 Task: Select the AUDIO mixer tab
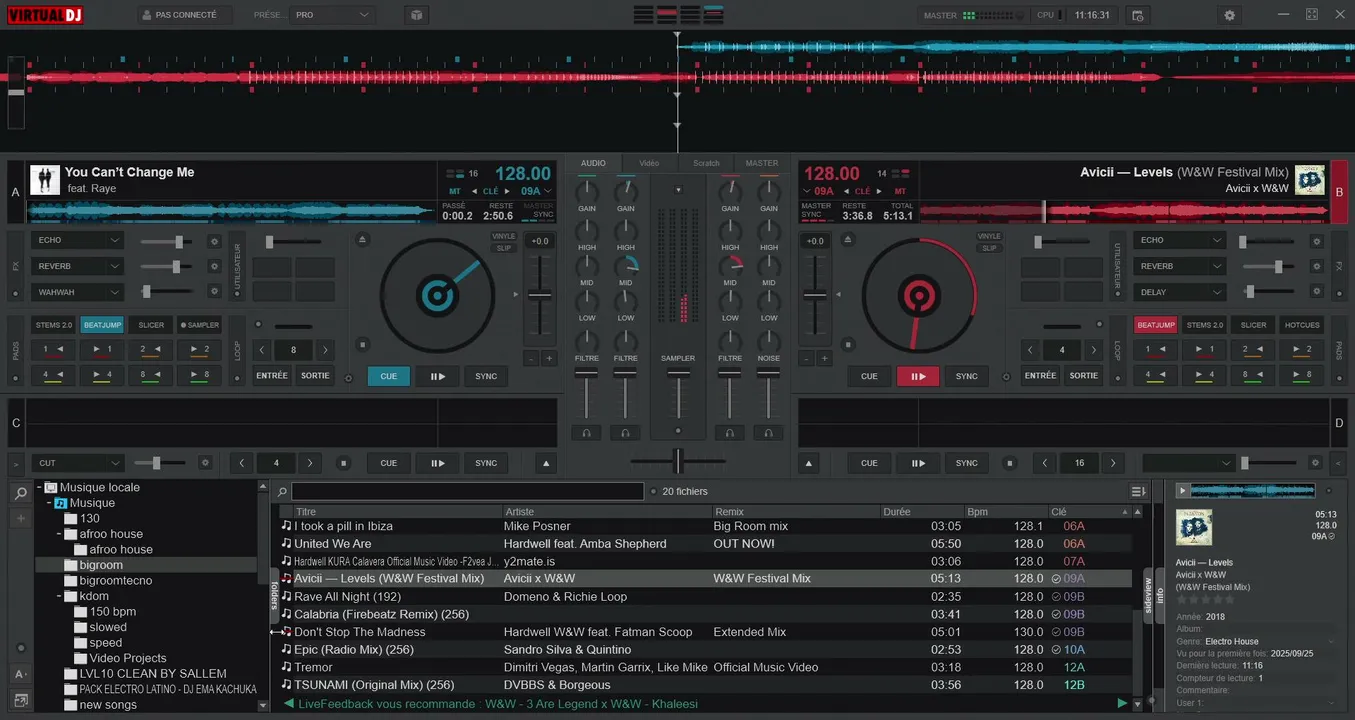[593, 163]
